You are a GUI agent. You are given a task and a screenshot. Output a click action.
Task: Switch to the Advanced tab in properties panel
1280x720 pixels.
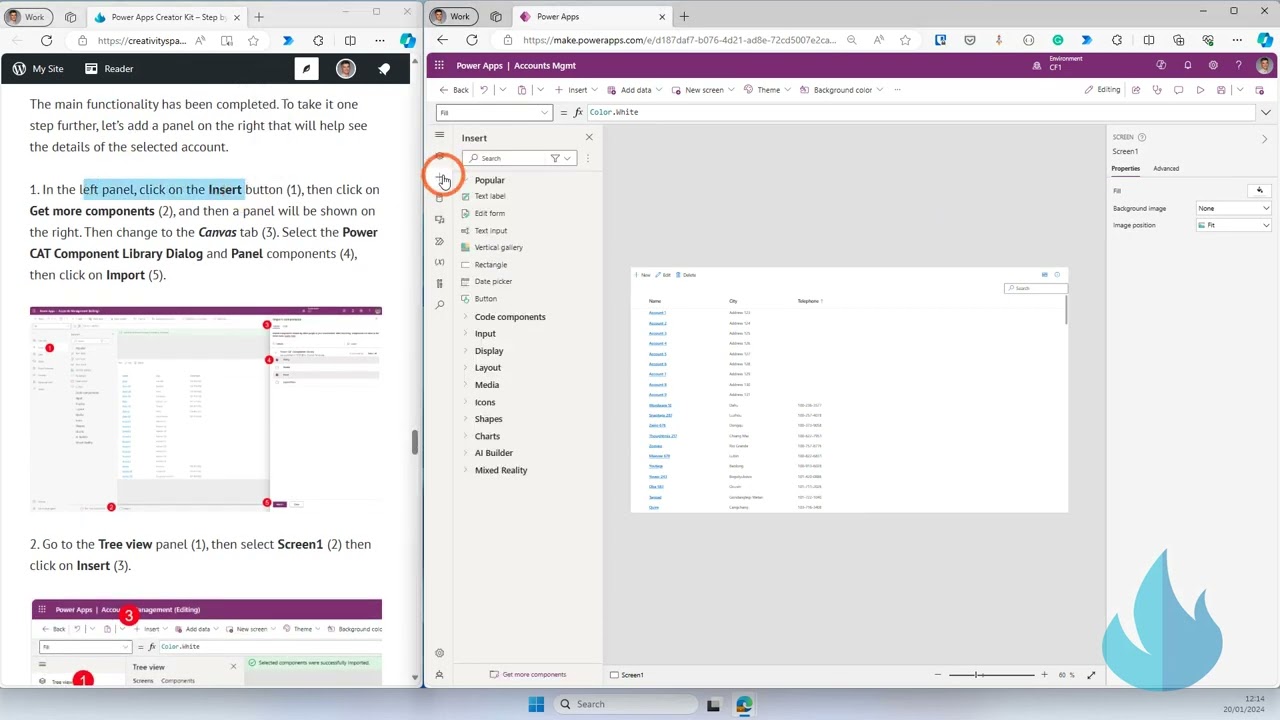pos(1166,169)
